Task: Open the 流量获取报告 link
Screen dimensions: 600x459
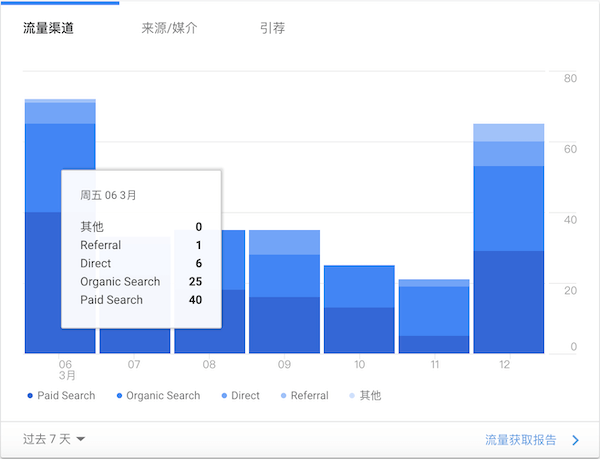Action: coord(520,440)
